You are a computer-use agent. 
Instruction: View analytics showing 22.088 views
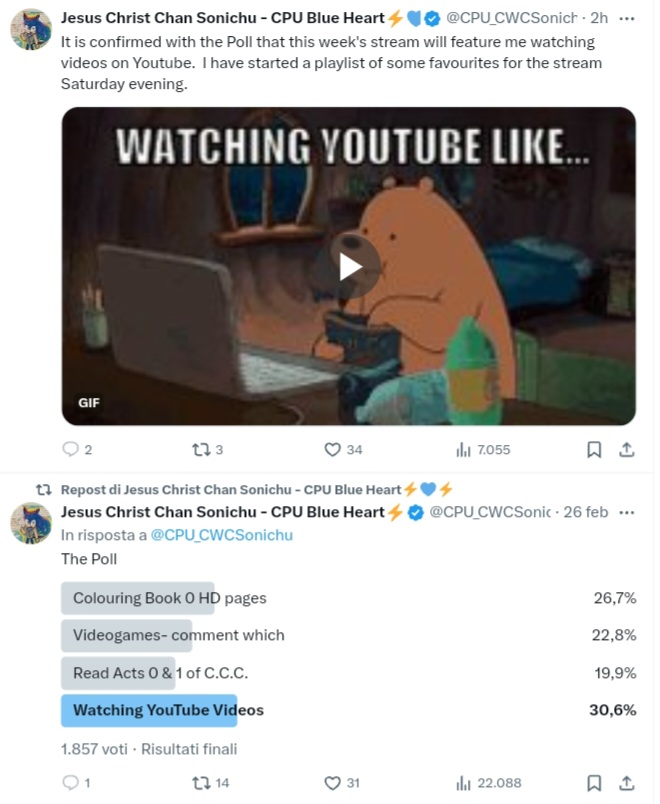[489, 783]
